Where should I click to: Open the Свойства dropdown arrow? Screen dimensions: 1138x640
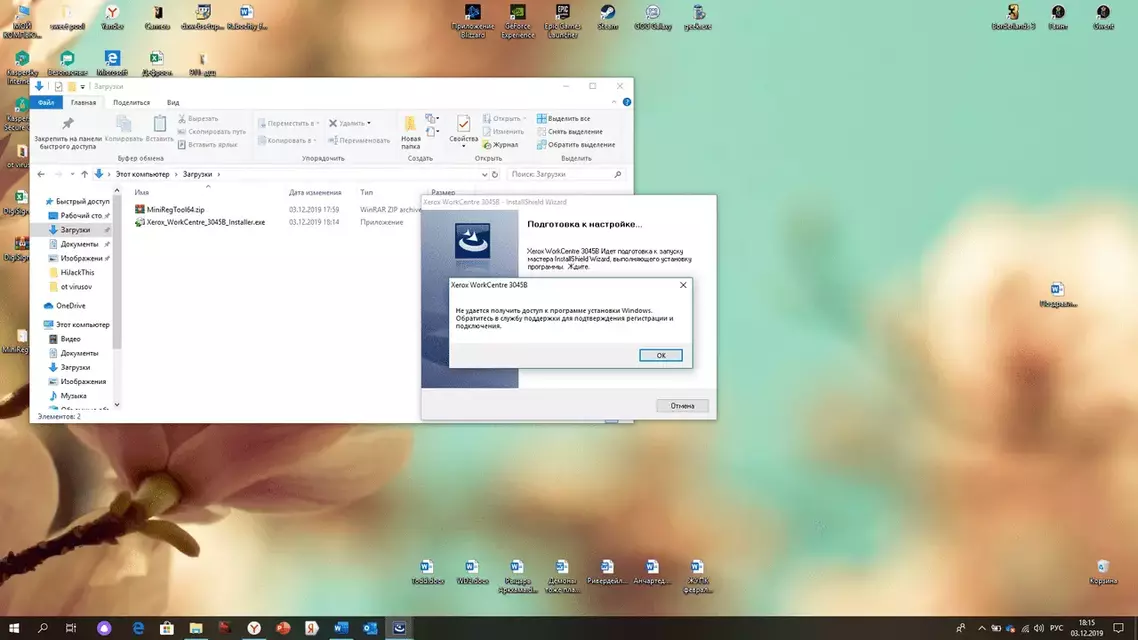click(463, 147)
